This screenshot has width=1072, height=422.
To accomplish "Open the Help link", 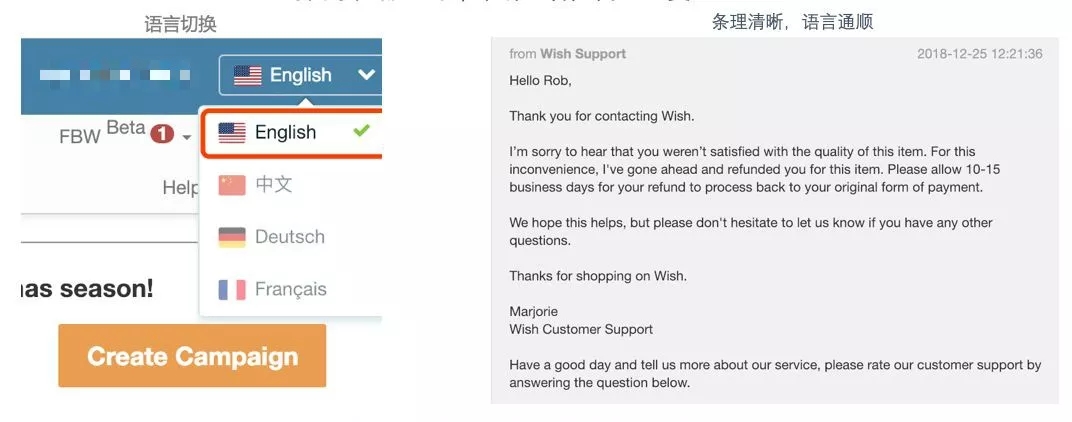I will pos(181,188).
